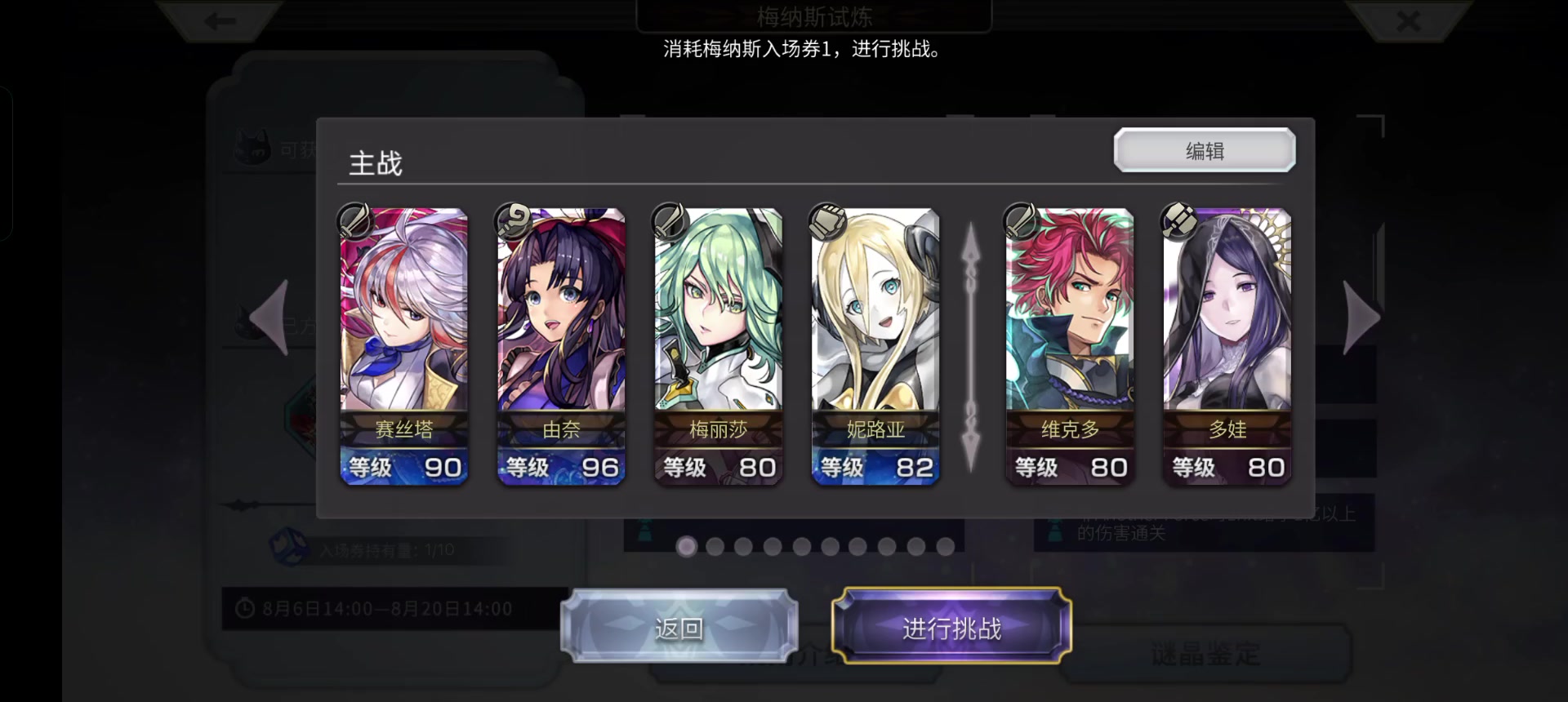Select the third team page dot
The height and width of the screenshot is (702, 1568).
[x=743, y=547]
